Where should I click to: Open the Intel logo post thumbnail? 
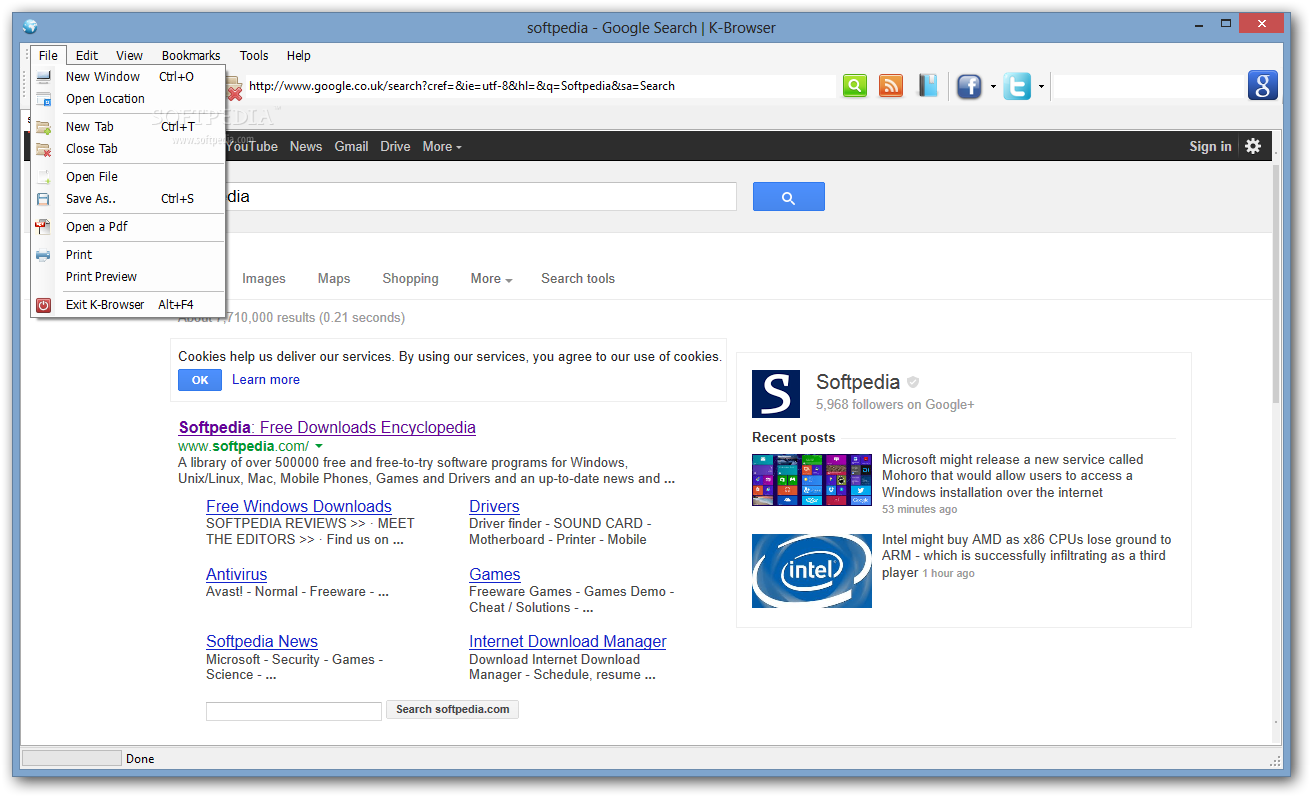[x=812, y=570]
